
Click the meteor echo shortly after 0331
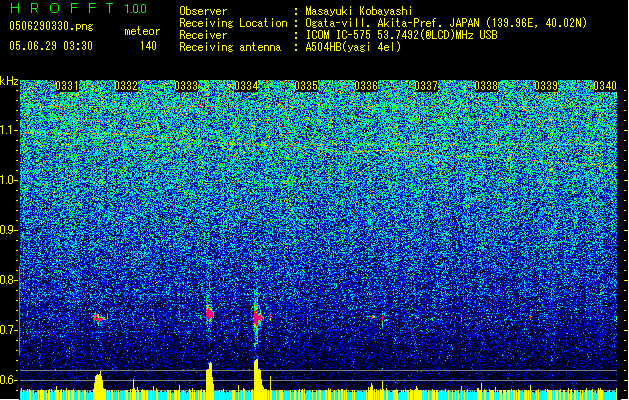[x=98, y=319]
